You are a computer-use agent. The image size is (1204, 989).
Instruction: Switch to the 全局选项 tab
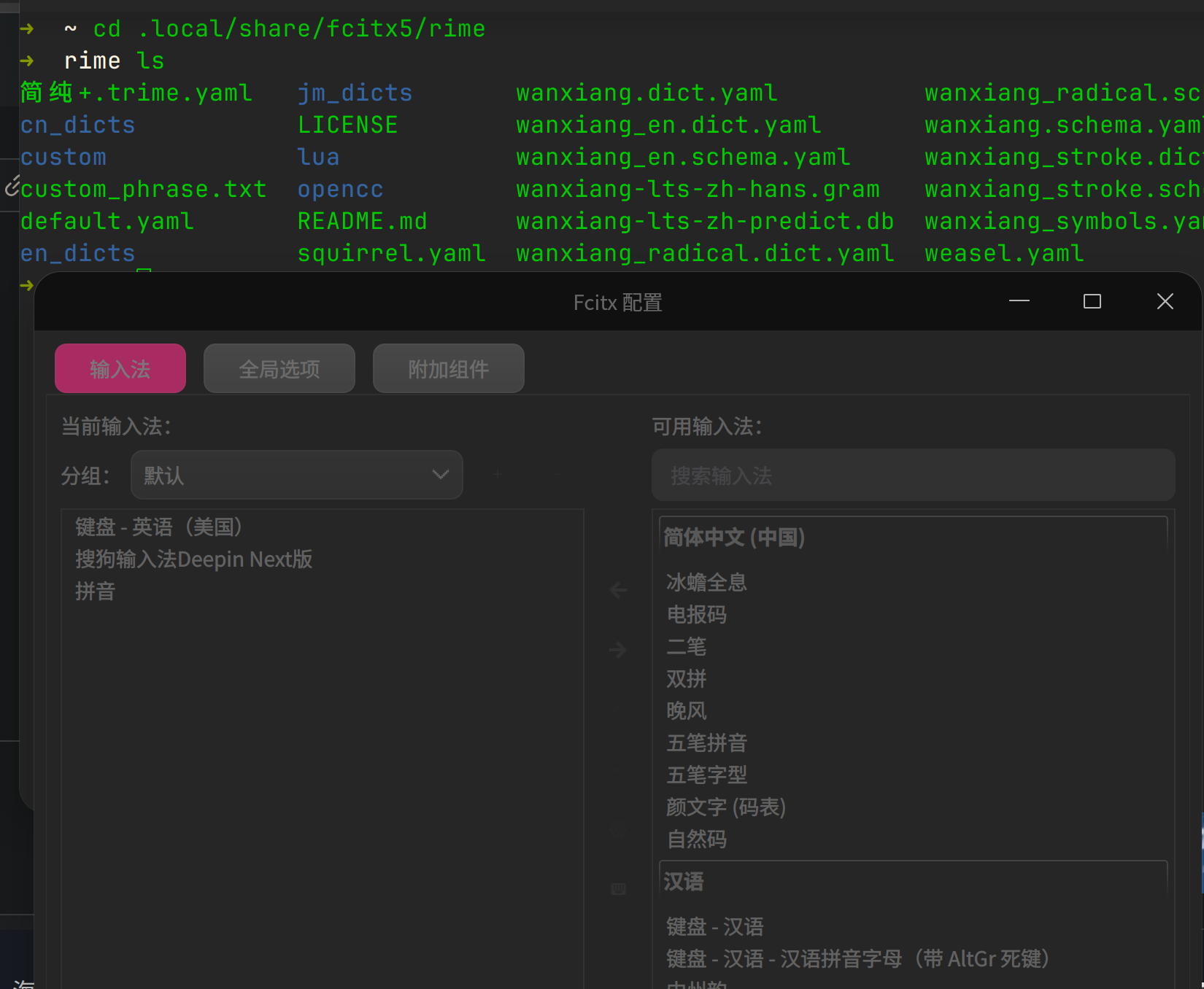(279, 368)
